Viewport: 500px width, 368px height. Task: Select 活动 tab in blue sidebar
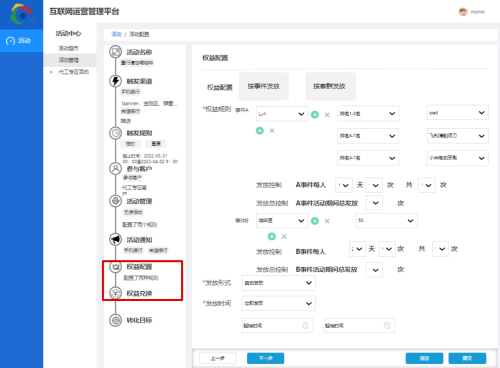tap(21, 41)
